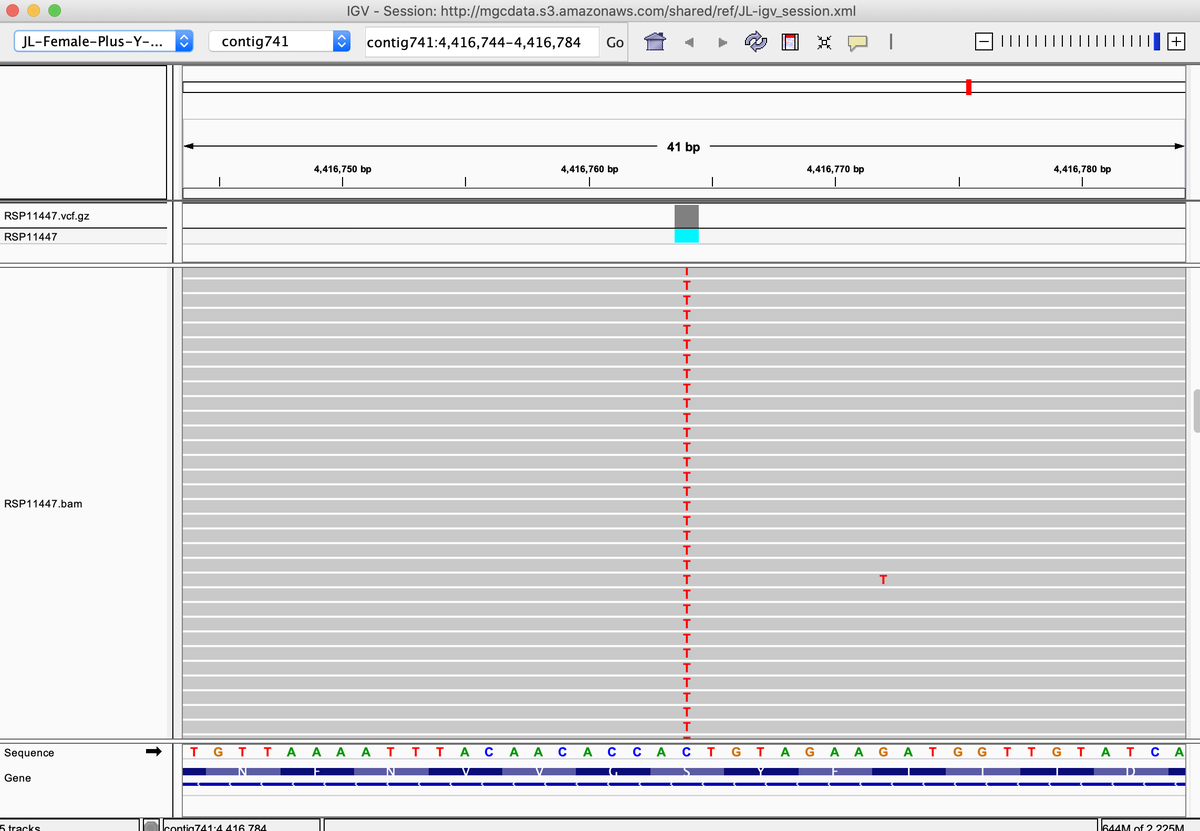Go forward with the right arrow icon
The height and width of the screenshot is (831, 1200).
click(x=723, y=43)
